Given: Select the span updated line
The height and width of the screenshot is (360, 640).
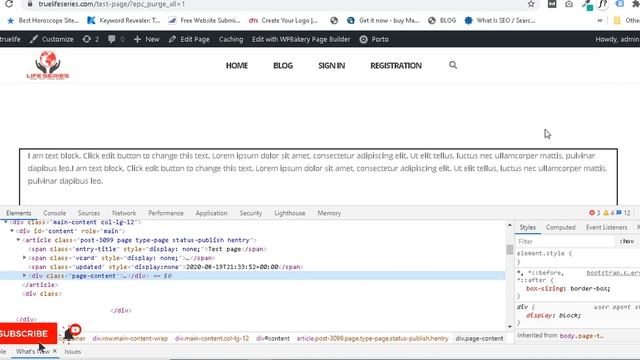Looking at the screenshot, I should tap(166, 267).
